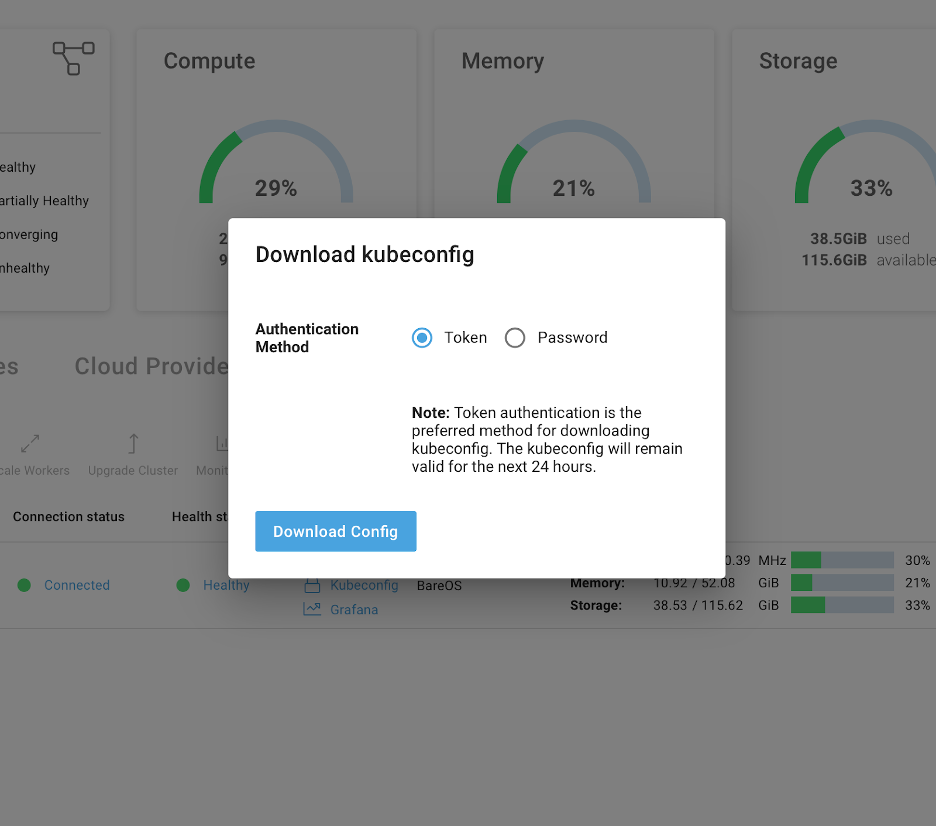Click the partially hidden Monitoring icon
The image size is (936, 826).
[x=221, y=443]
